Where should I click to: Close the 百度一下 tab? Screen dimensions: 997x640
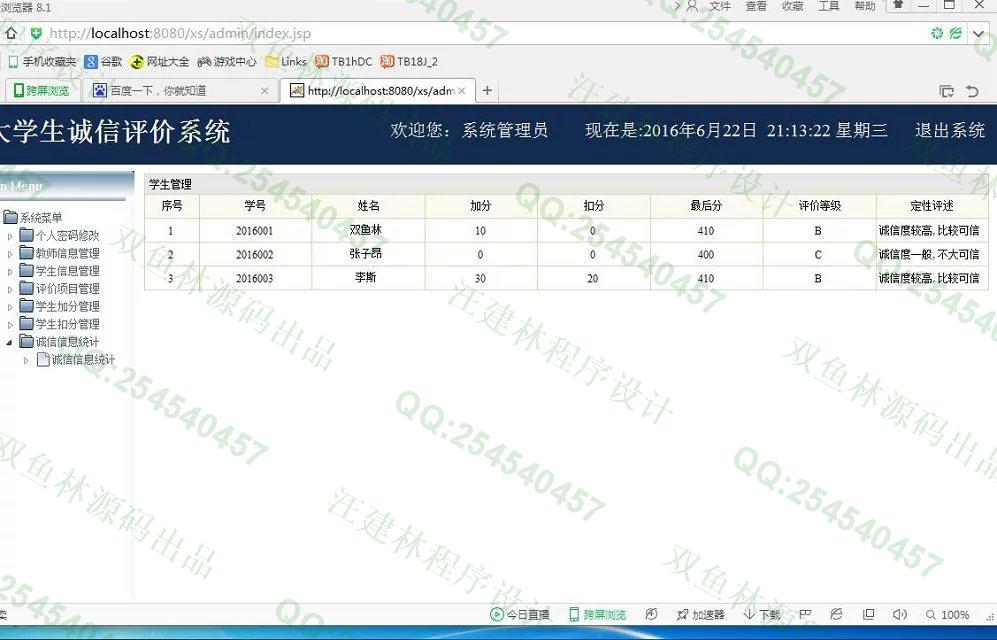click(265, 91)
